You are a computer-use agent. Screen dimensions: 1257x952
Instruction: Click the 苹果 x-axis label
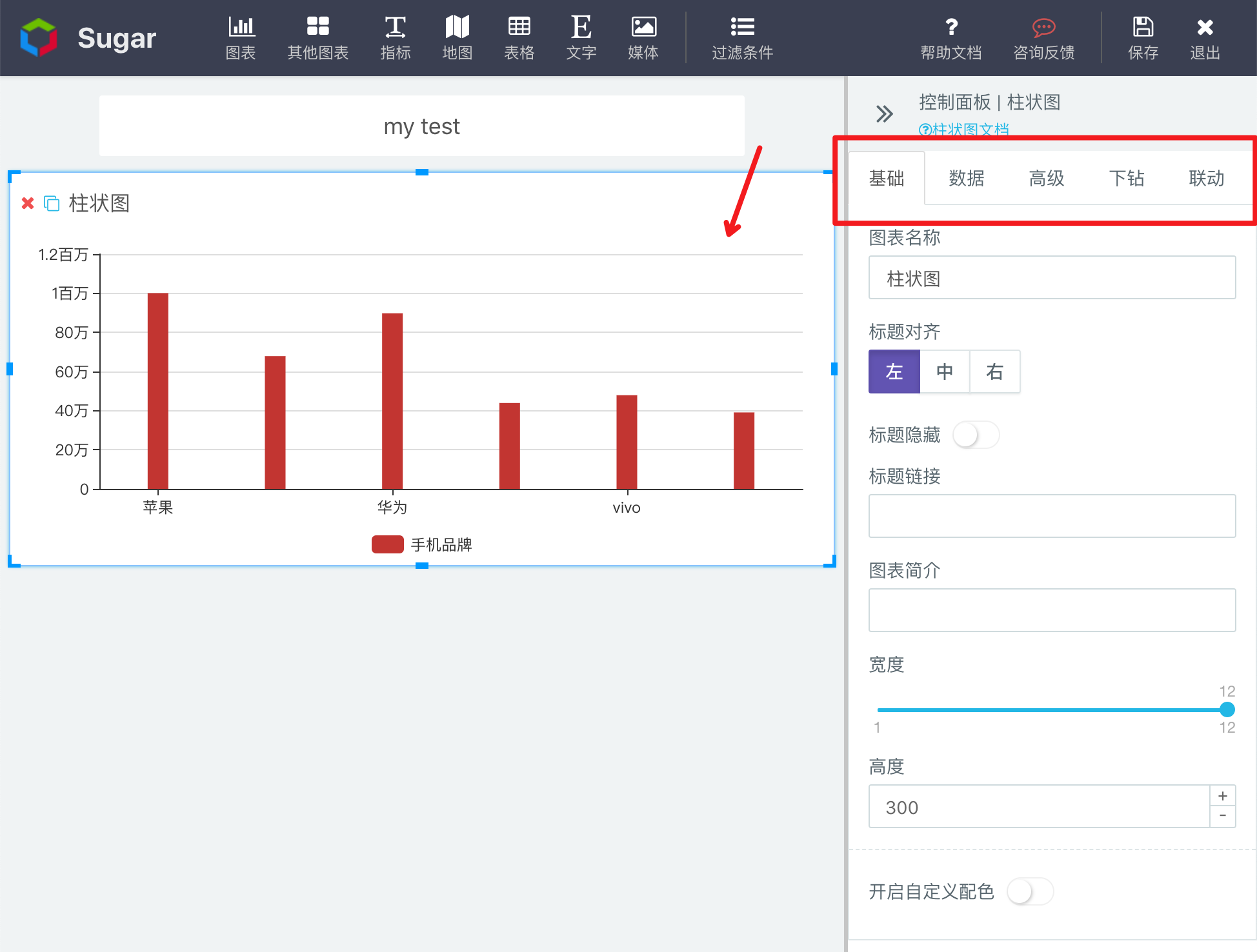click(x=158, y=508)
